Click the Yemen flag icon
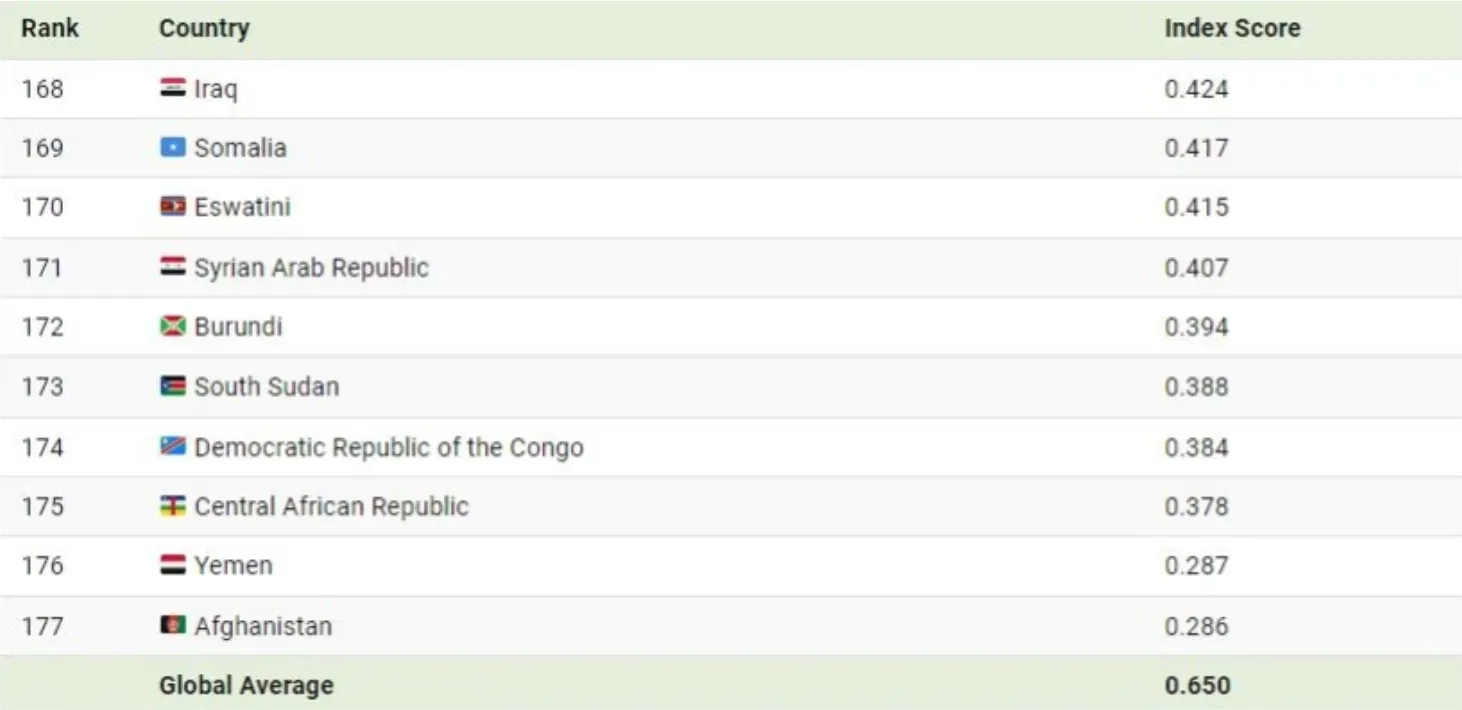This screenshot has width=1462, height=710. click(x=172, y=565)
